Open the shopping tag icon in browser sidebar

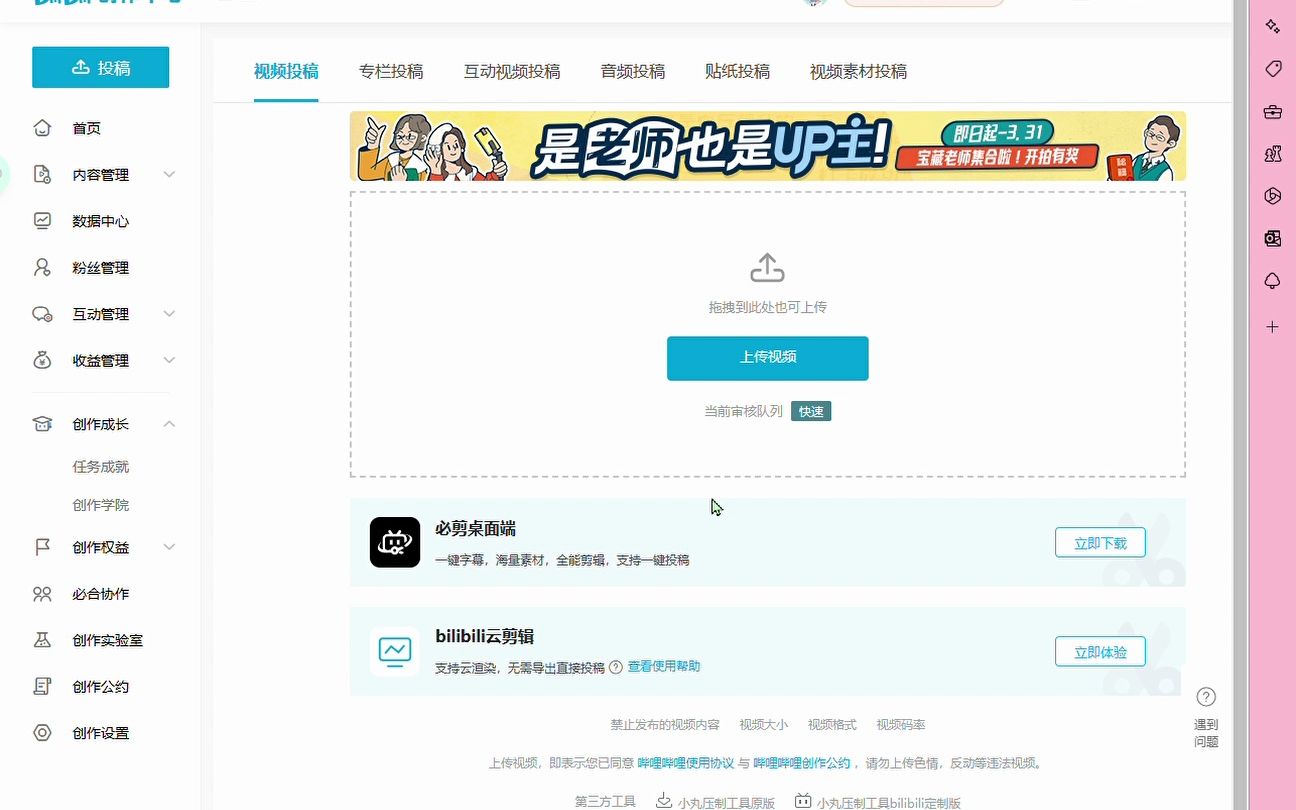(1272, 69)
